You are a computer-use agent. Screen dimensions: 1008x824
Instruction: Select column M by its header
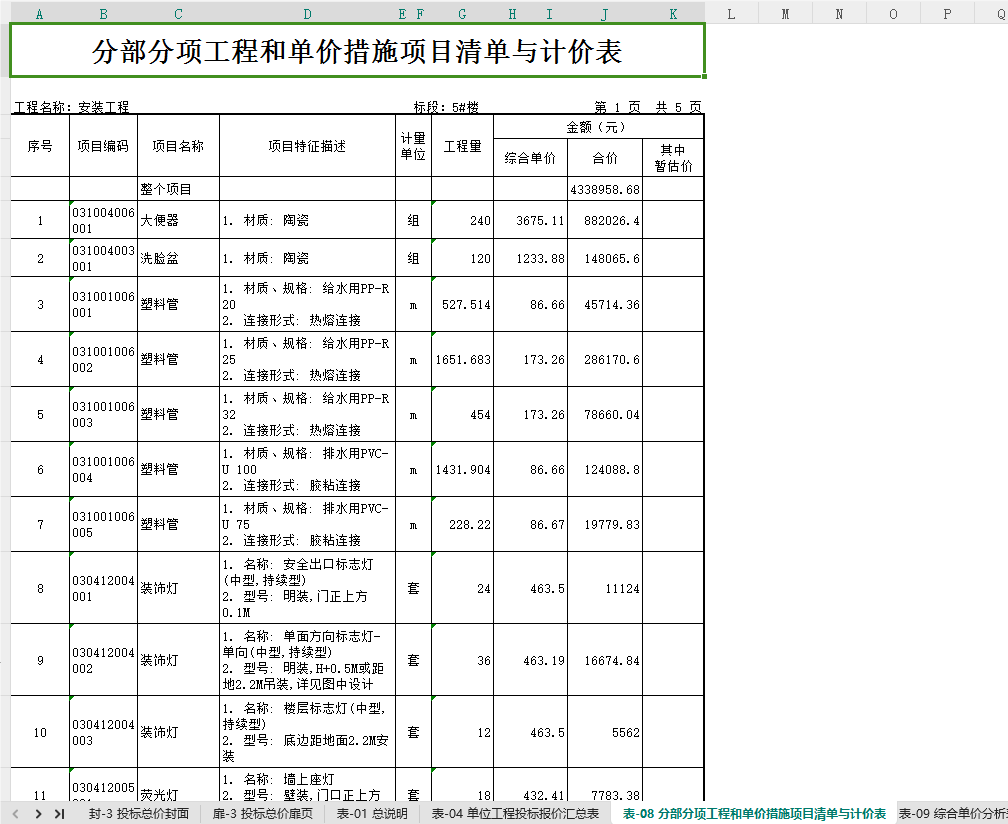(786, 14)
